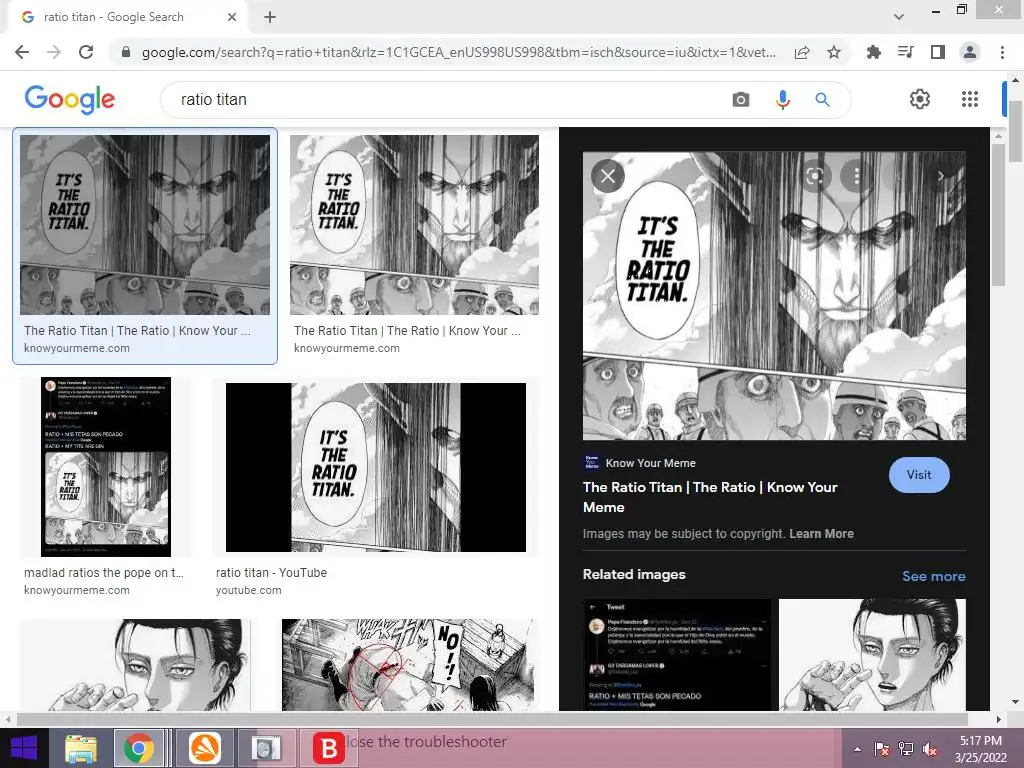The image size is (1024, 768).
Task: Open the red B app in taskbar
Action: click(328, 748)
